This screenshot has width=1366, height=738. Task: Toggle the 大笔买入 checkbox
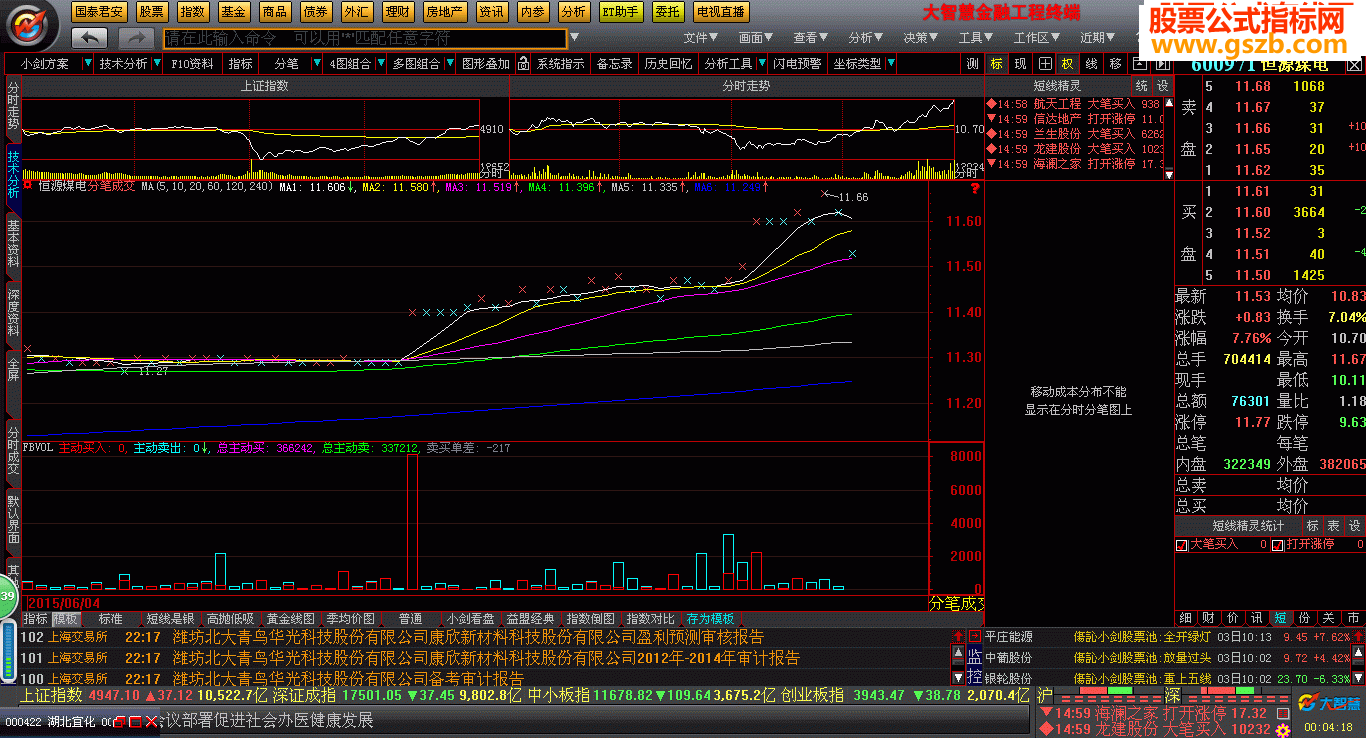[1182, 545]
